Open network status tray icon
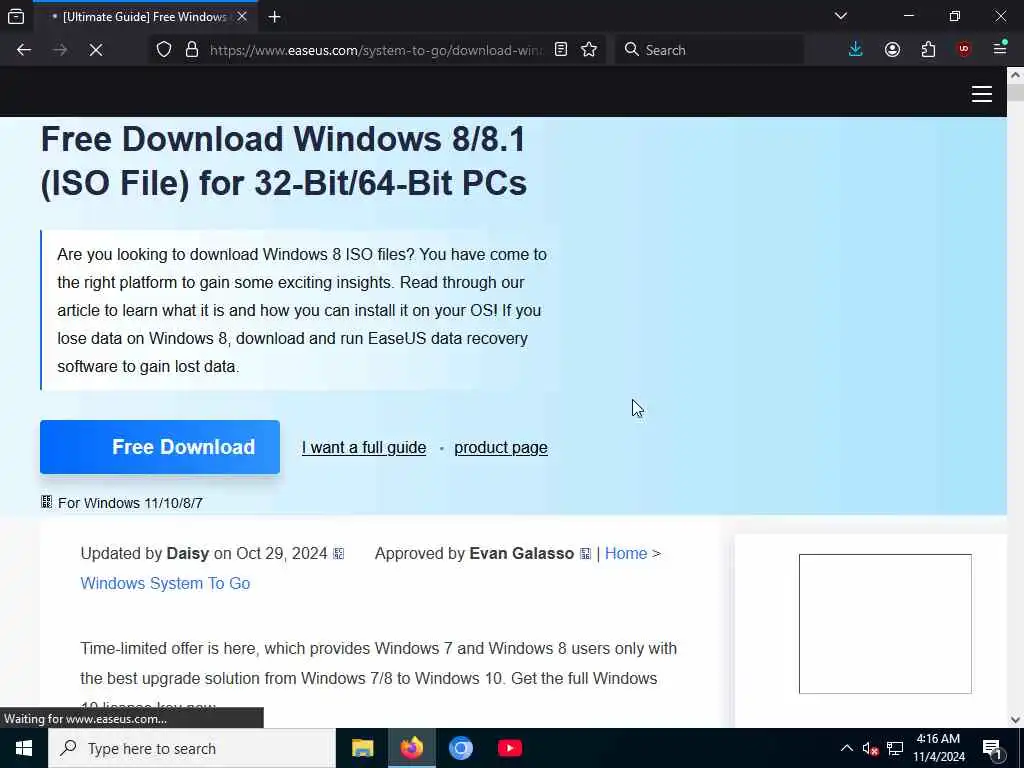The width and height of the screenshot is (1024, 768). pyautogui.click(x=895, y=748)
